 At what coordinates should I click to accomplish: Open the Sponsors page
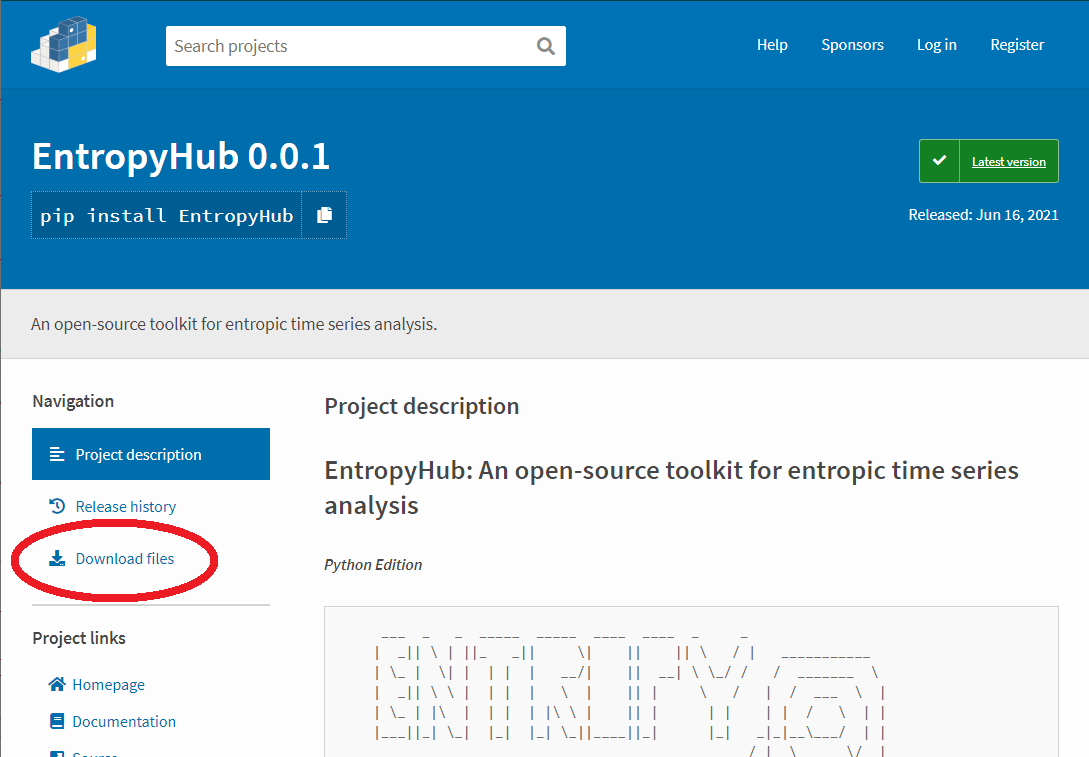852,45
